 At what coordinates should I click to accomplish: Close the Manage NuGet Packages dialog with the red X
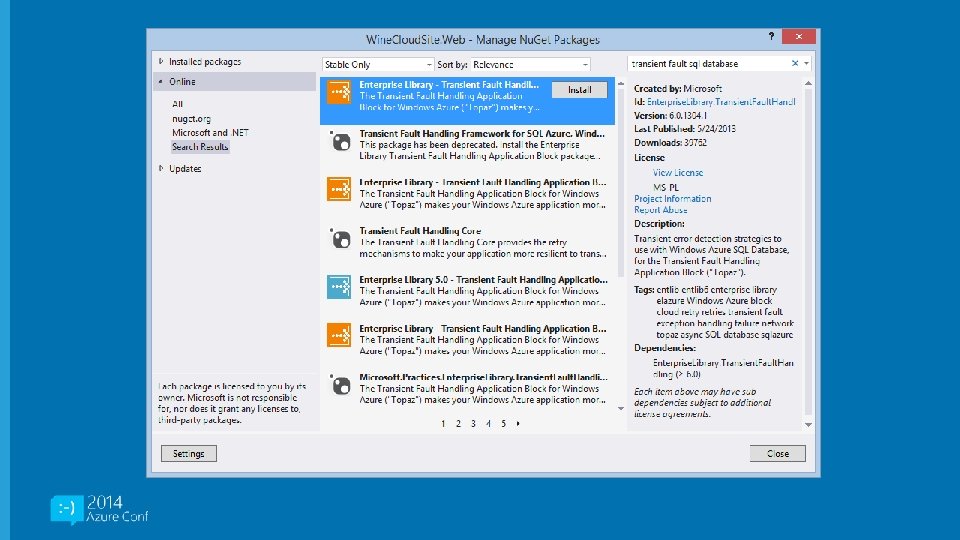(x=798, y=37)
